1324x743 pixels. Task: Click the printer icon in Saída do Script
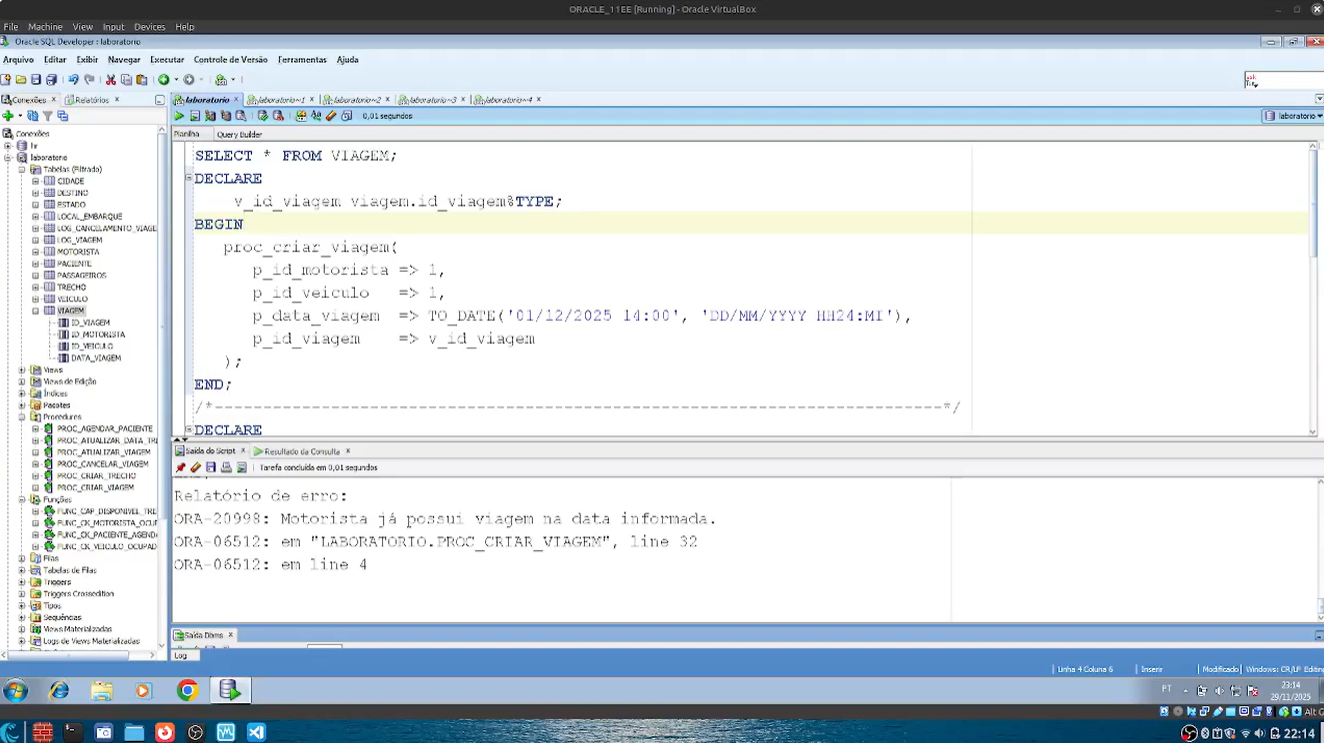pyautogui.click(x=226, y=467)
